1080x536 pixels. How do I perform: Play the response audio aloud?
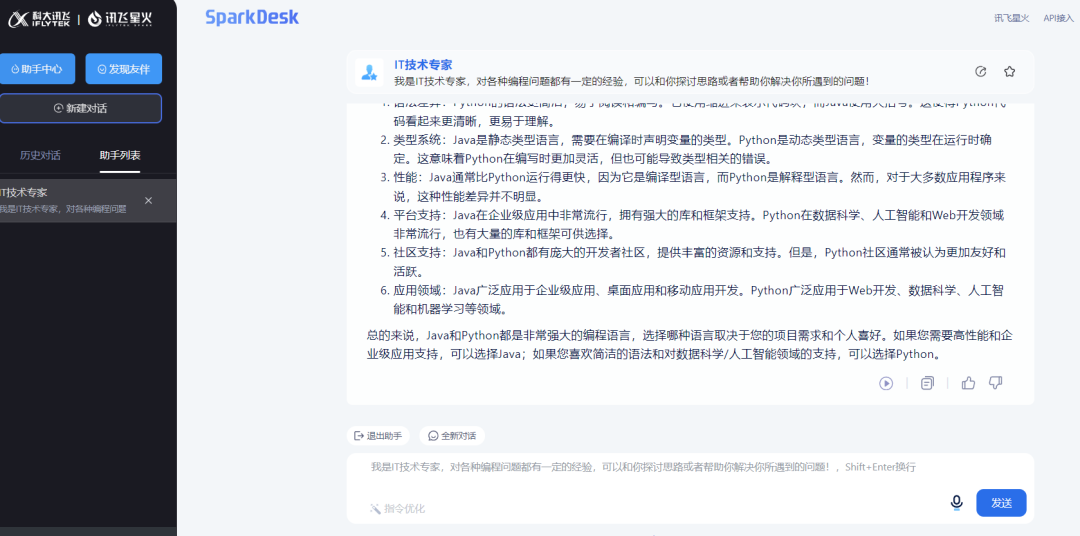click(886, 383)
